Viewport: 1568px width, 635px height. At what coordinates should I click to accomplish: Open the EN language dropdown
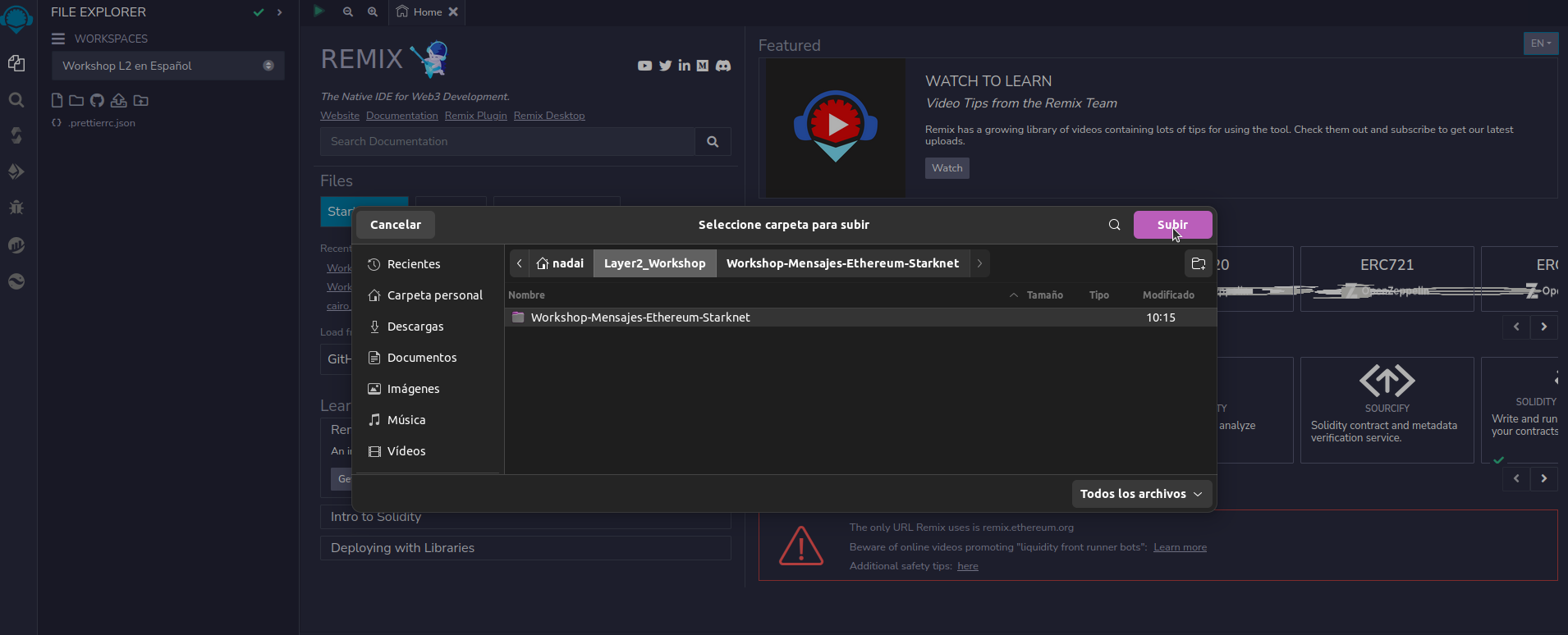pos(1541,43)
